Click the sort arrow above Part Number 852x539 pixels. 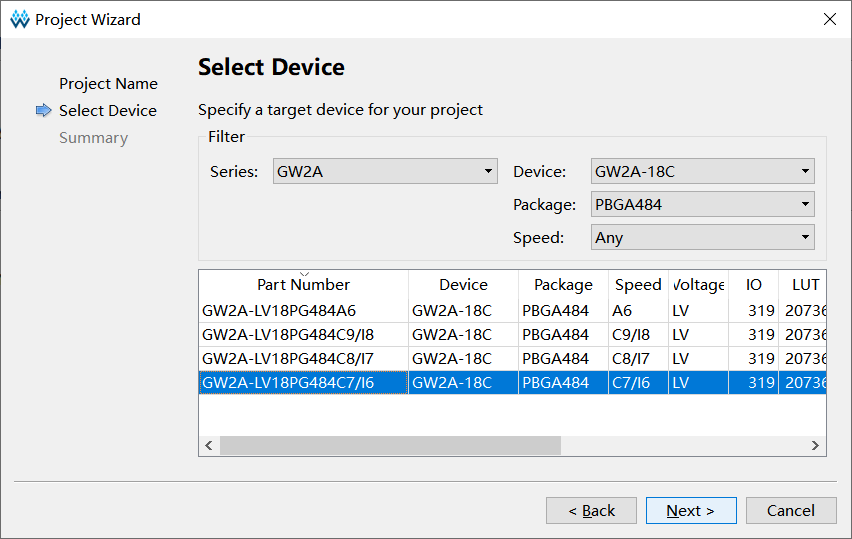tap(304, 274)
